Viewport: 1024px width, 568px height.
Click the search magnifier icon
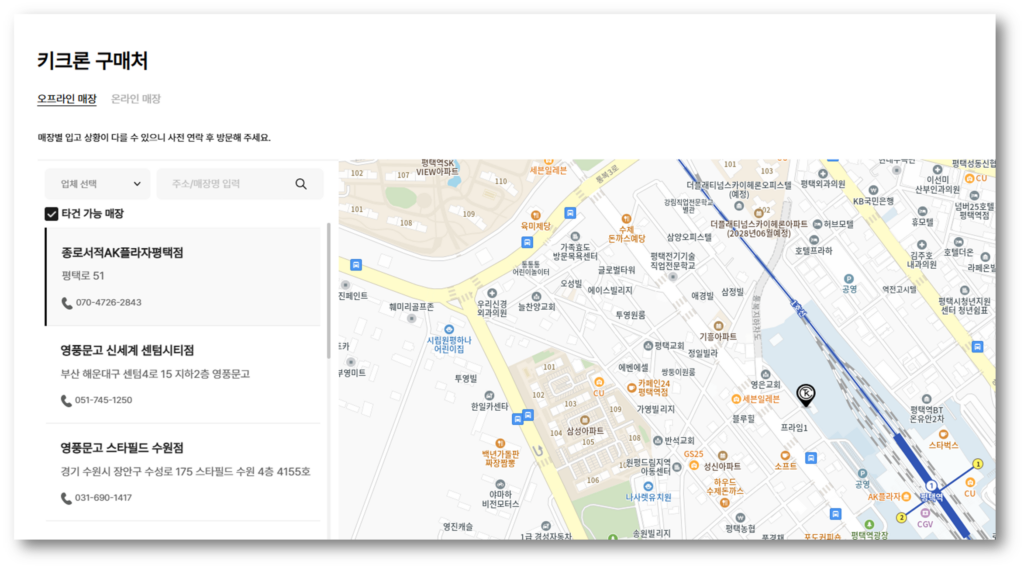tap(301, 184)
